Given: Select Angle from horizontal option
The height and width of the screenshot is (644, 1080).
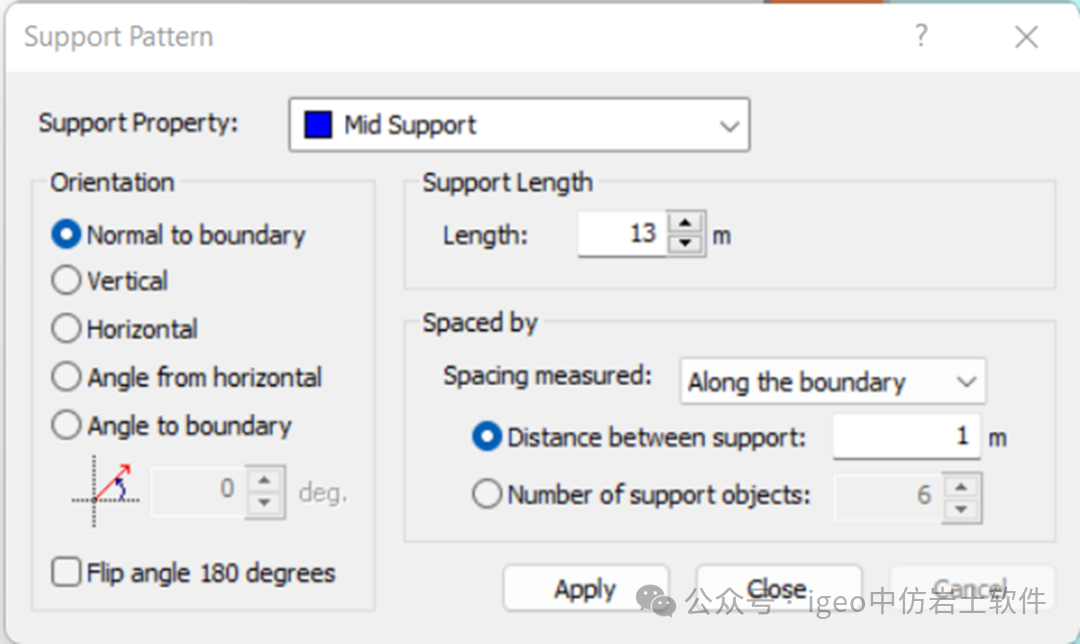Looking at the screenshot, I should click(x=66, y=377).
